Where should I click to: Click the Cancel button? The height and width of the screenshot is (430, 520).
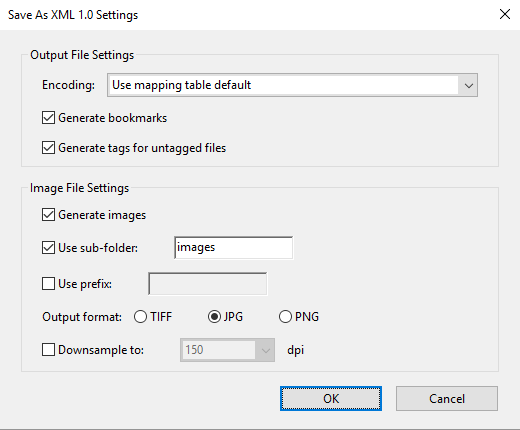click(447, 399)
